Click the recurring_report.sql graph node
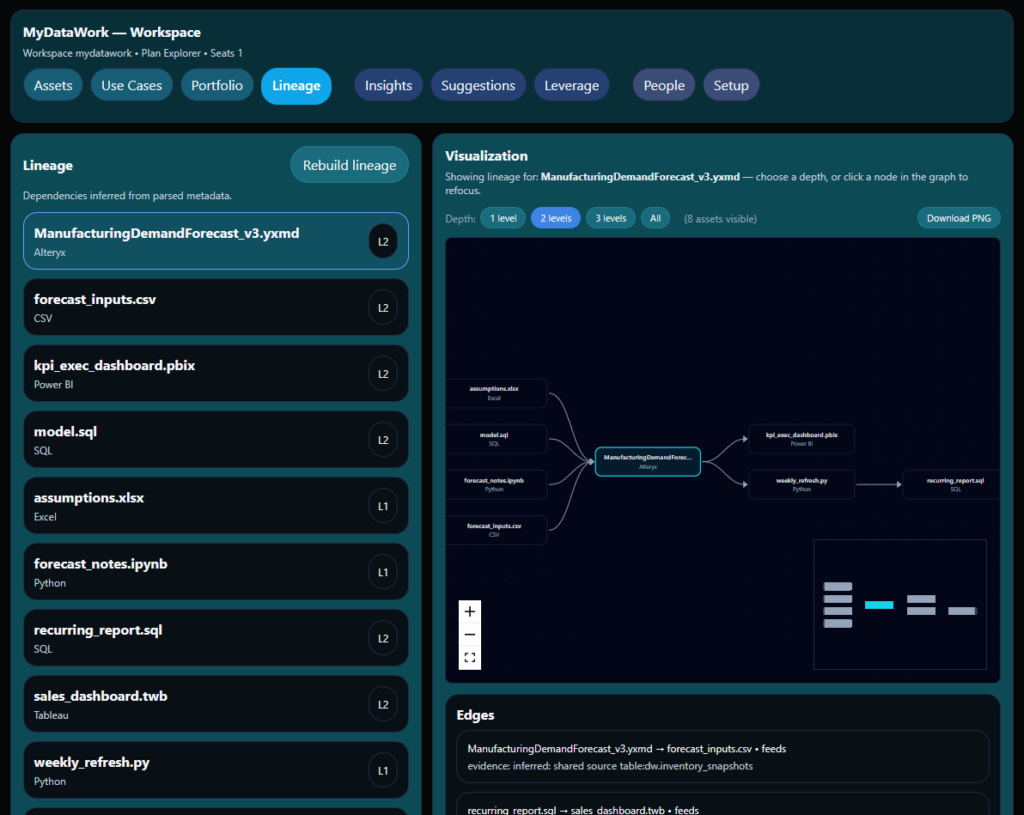1024x815 pixels. (x=952, y=485)
